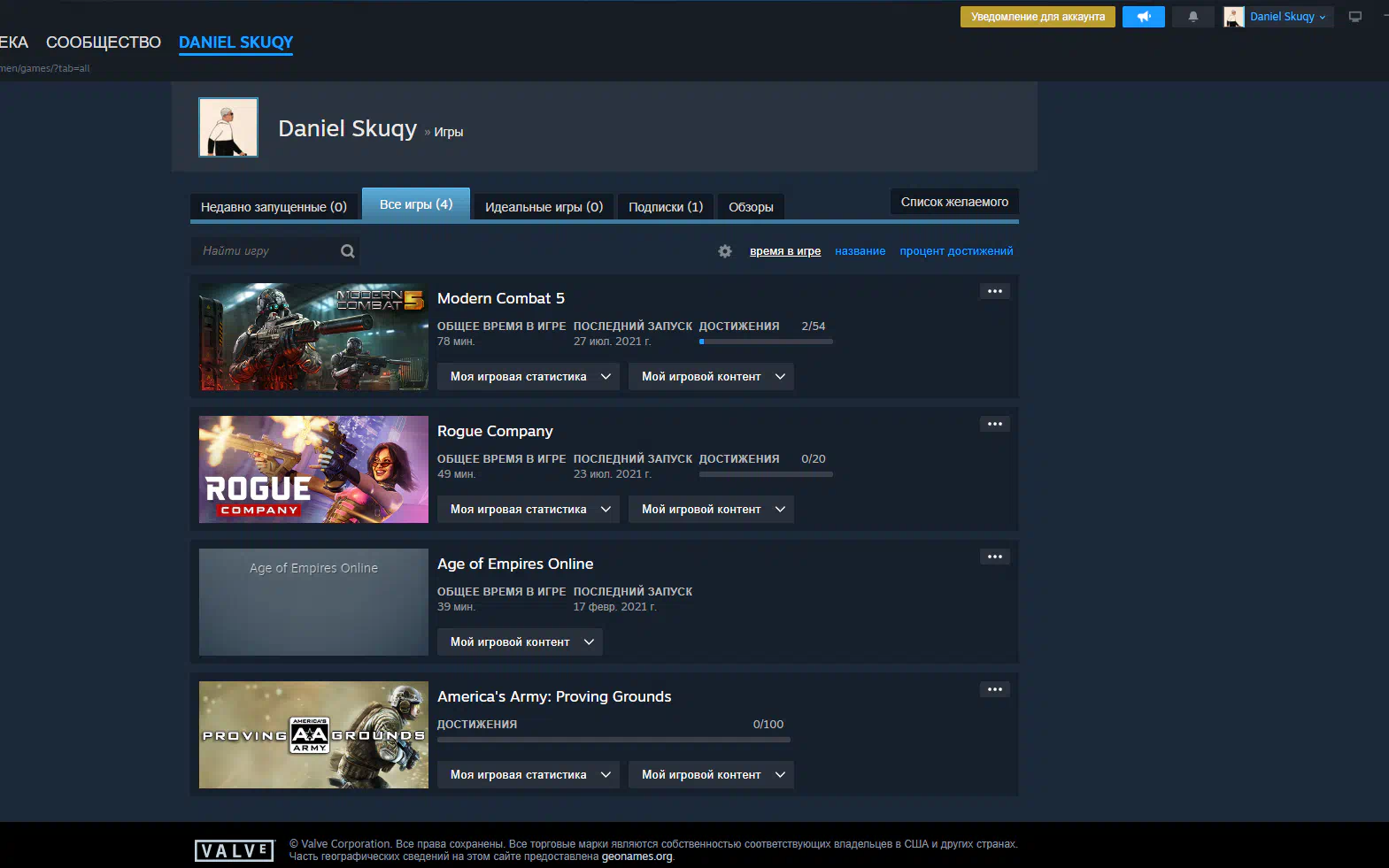Screen dimensions: 1389x868
Task: Sort games by 'время в игре'
Action: click(785, 251)
